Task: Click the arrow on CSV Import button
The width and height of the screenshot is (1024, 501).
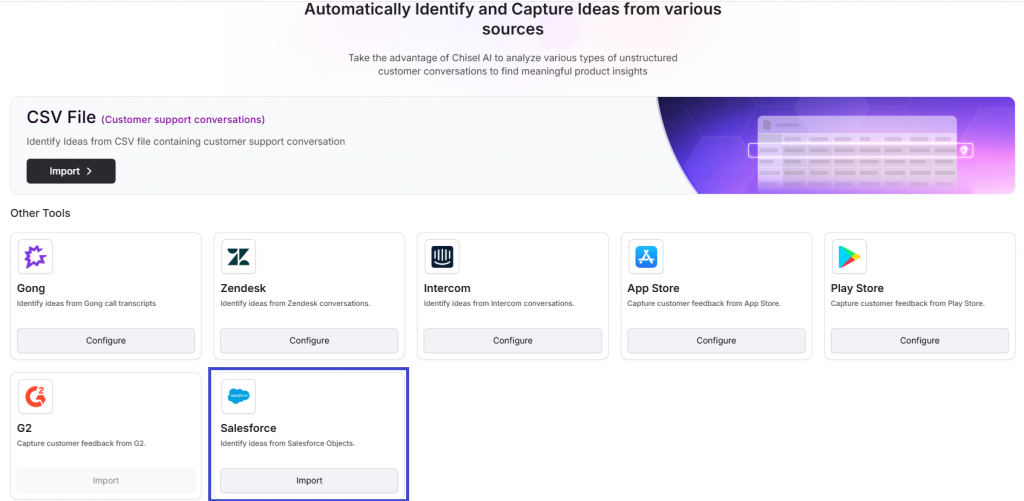Action: point(89,171)
